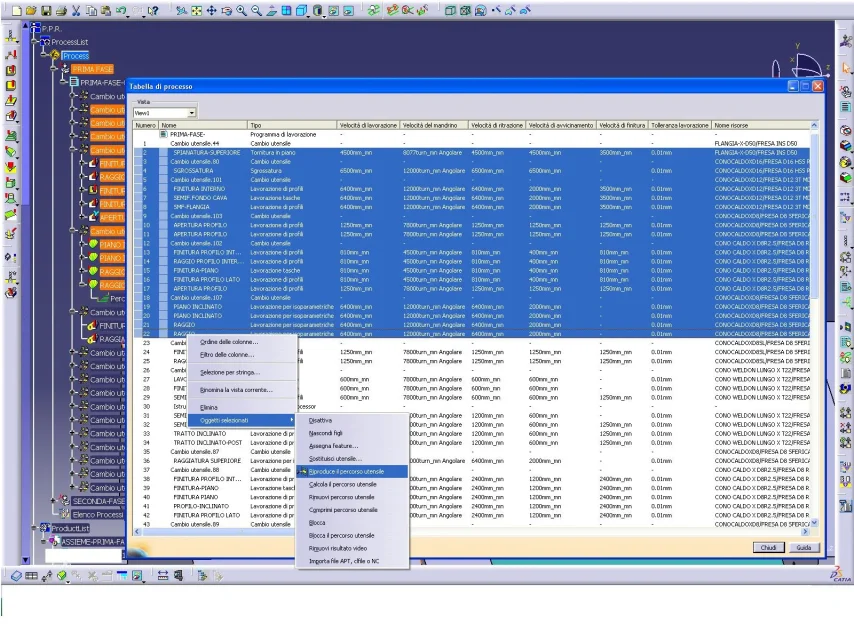854x640 pixels.
Task: Create a new document with the New icon
Action: click(x=17, y=10)
